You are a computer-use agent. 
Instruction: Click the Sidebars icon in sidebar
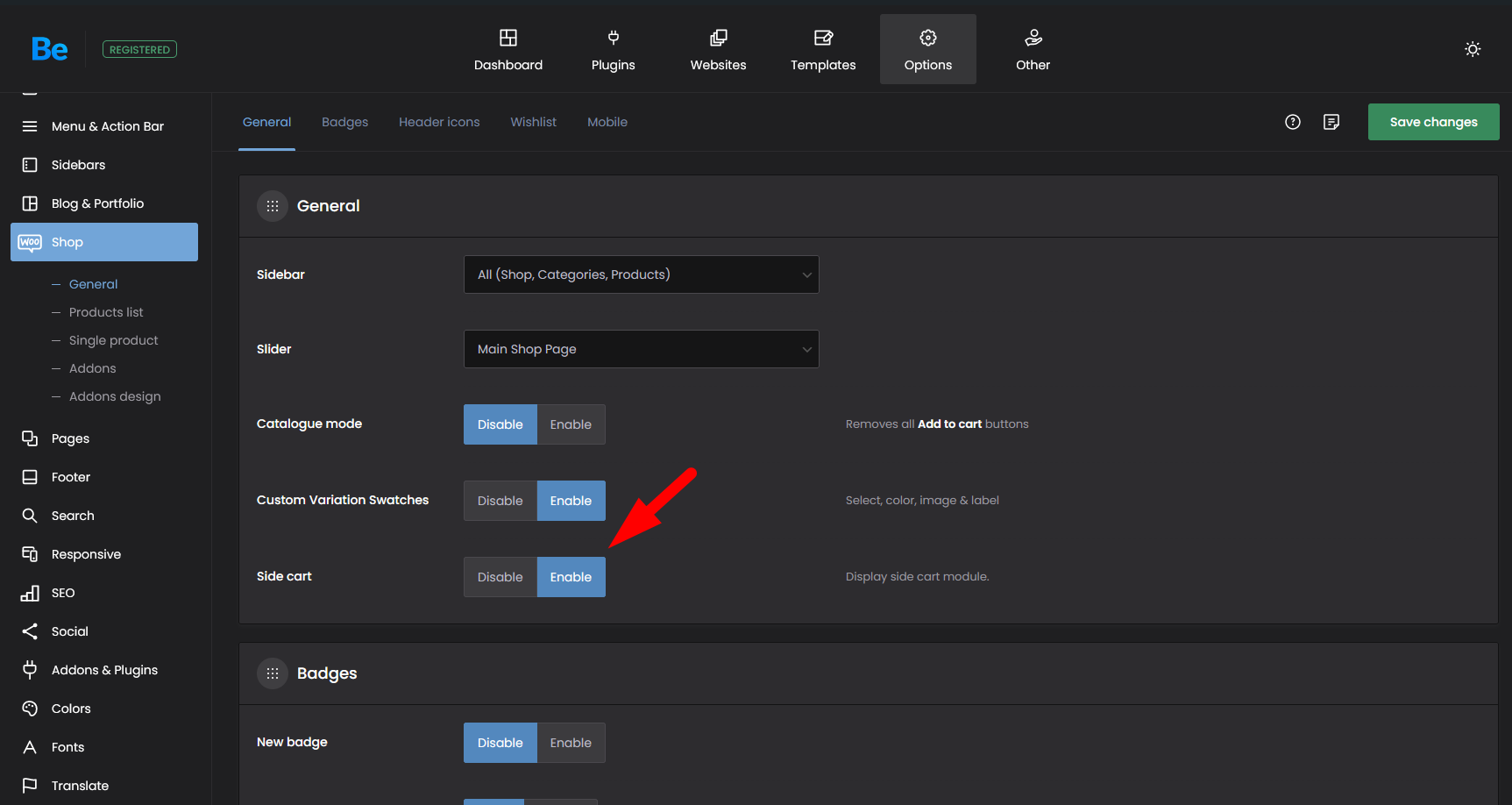[x=30, y=165]
